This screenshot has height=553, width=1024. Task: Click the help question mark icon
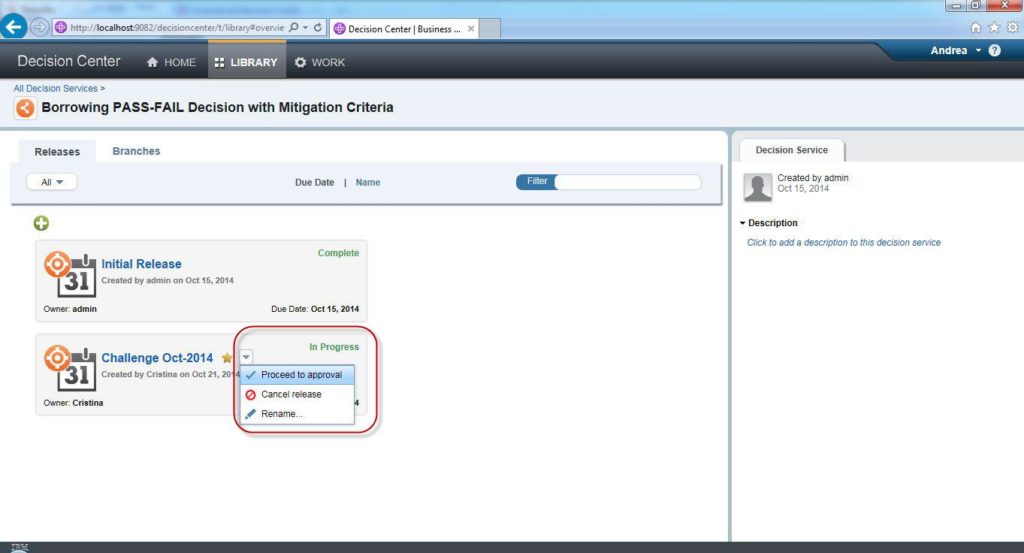(x=995, y=51)
